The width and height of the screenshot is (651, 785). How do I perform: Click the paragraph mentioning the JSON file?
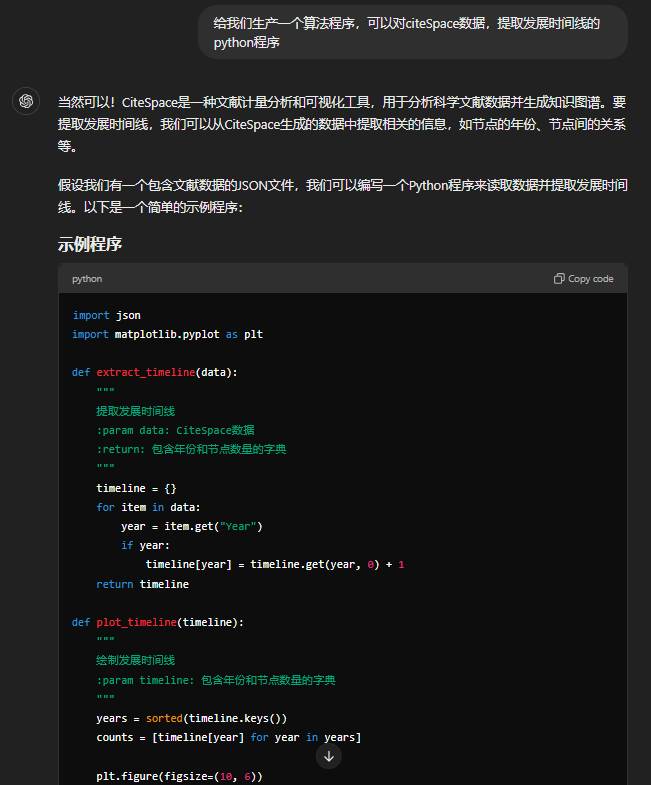click(x=342, y=196)
